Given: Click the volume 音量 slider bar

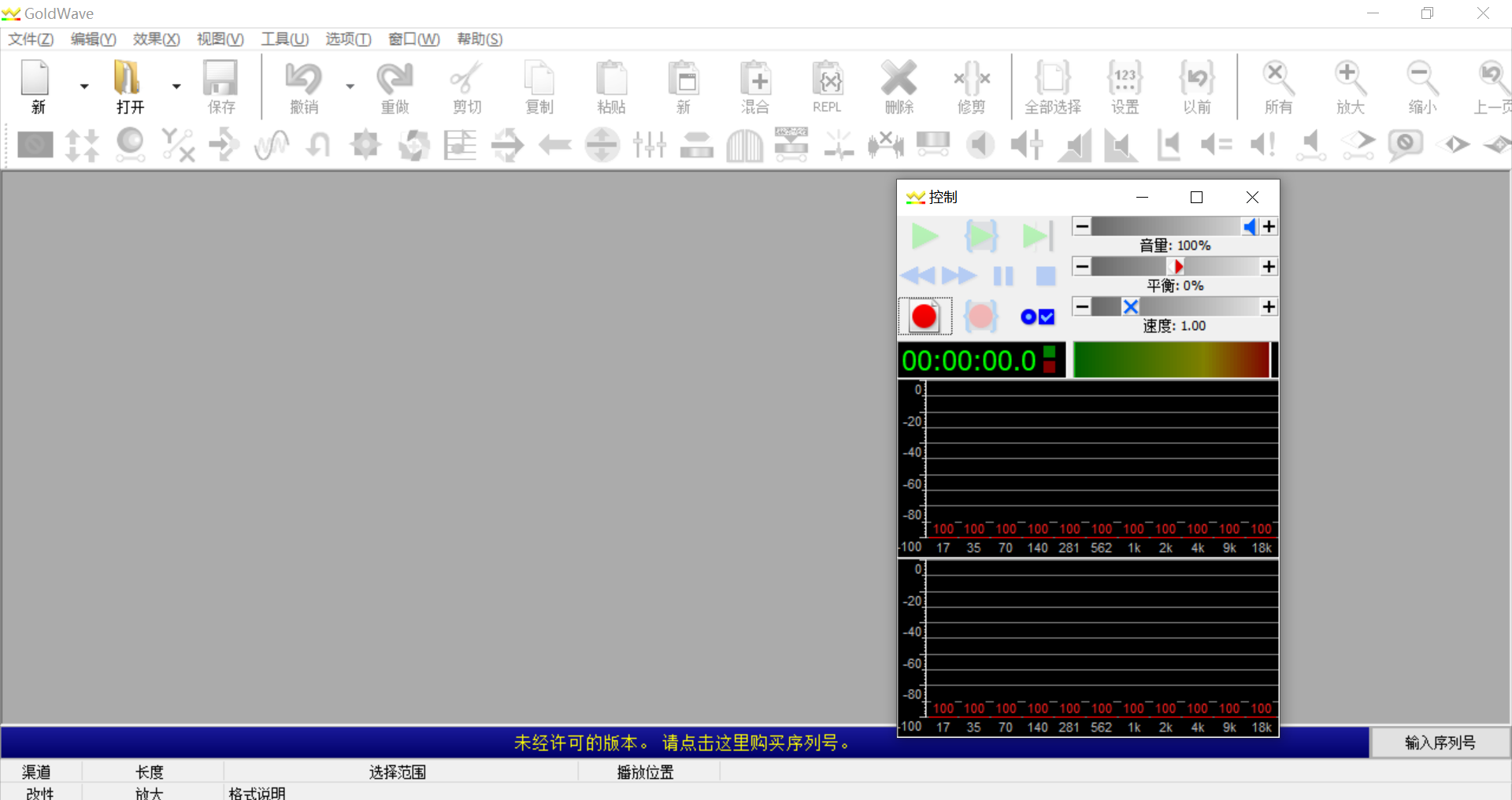Looking at the screenshot, I should 1165,227.
